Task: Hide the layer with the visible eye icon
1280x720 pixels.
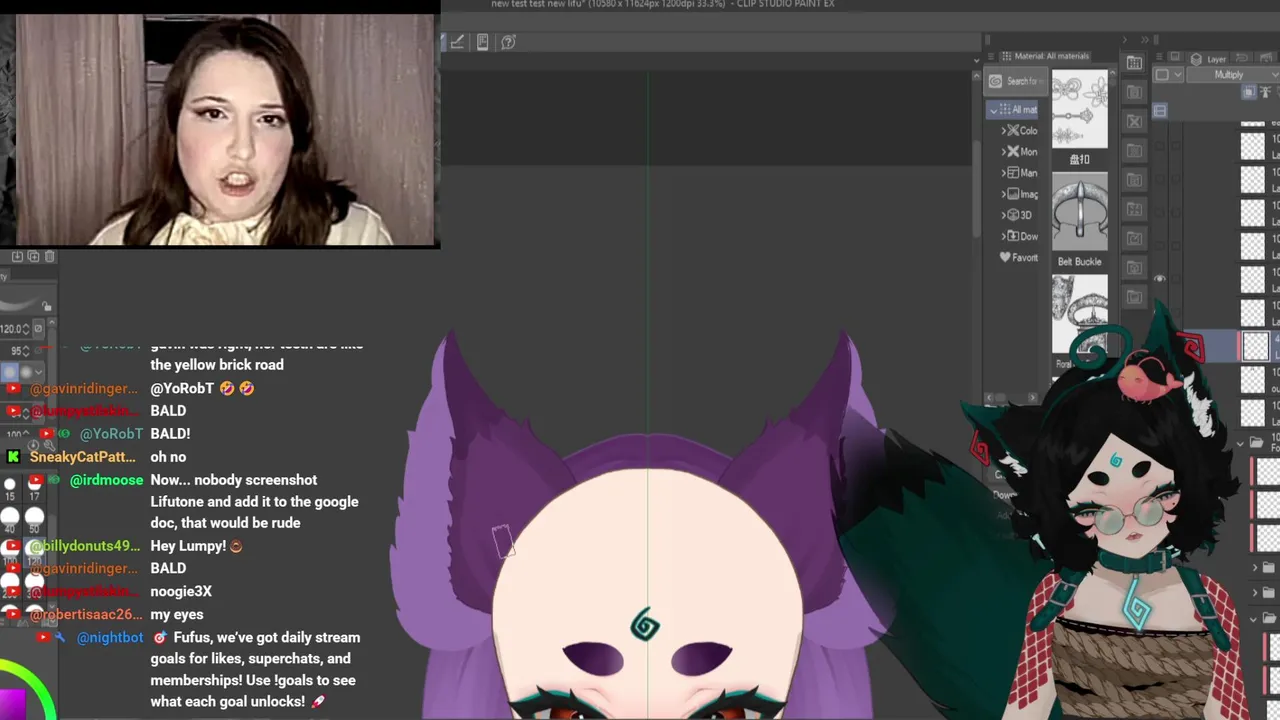Action: point(1160,279)
